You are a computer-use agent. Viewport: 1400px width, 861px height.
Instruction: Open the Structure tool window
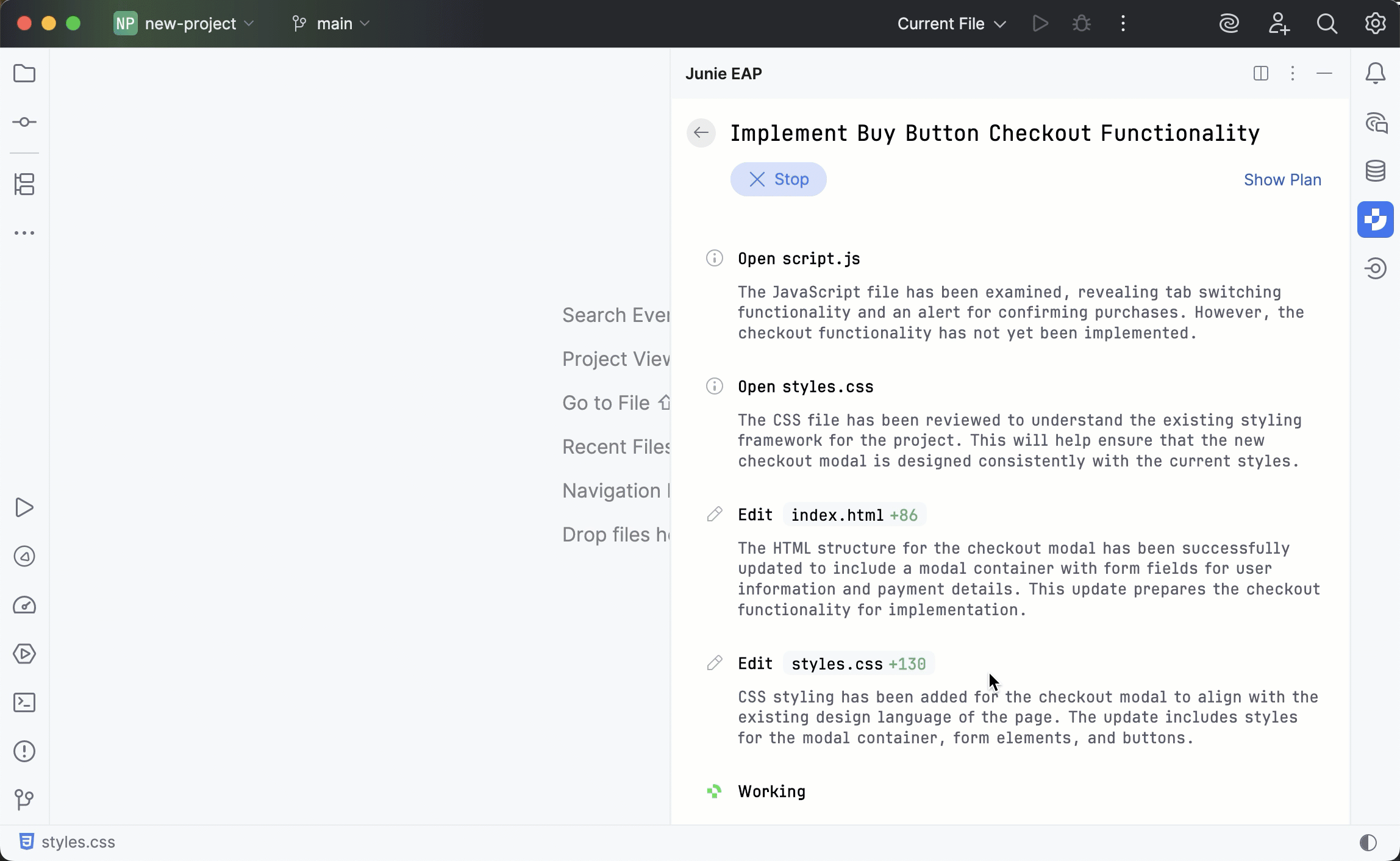click(x=24, y=185)
